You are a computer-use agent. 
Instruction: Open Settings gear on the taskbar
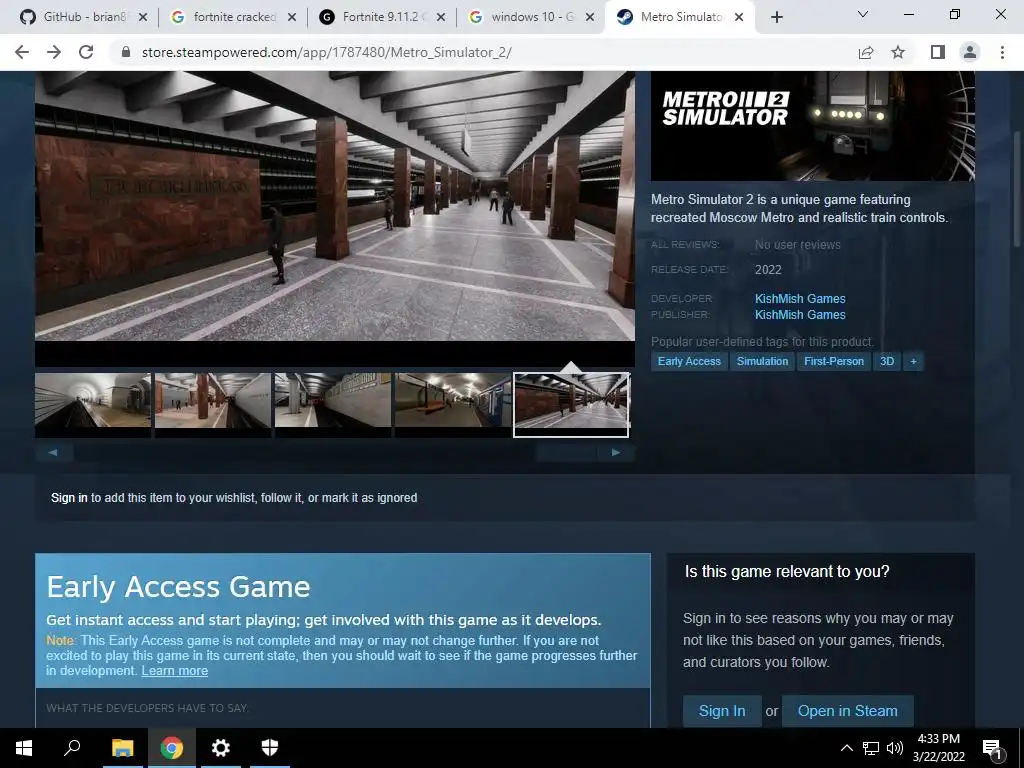tap(221, 748)
